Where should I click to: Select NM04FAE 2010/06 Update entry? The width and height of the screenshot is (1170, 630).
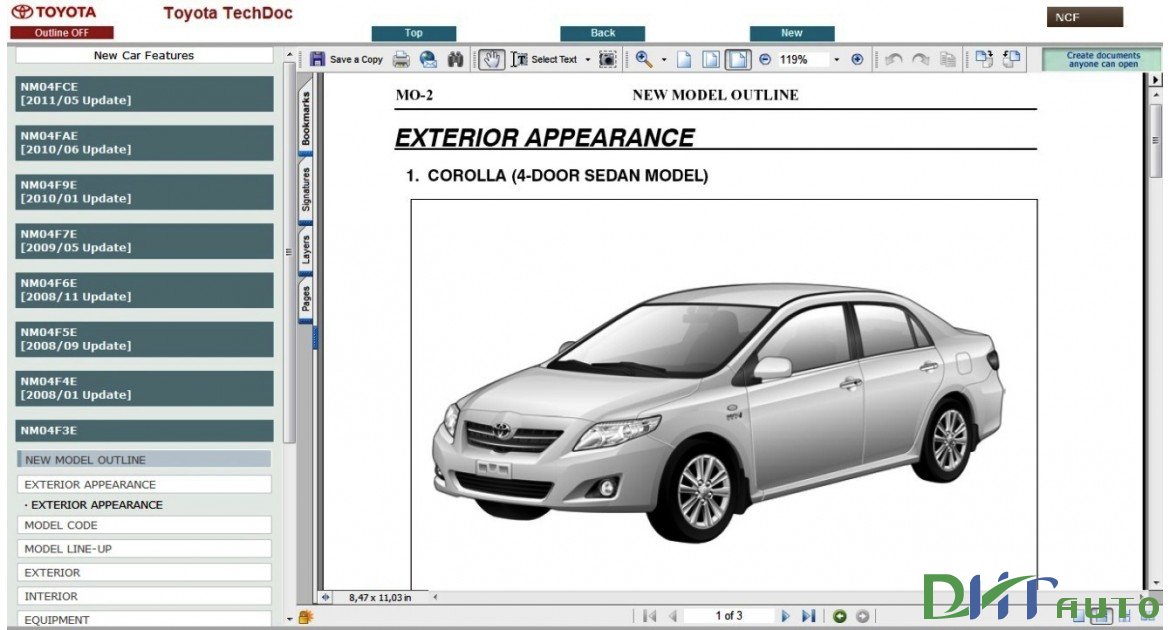pyautogui.click(x=144, y=143)
